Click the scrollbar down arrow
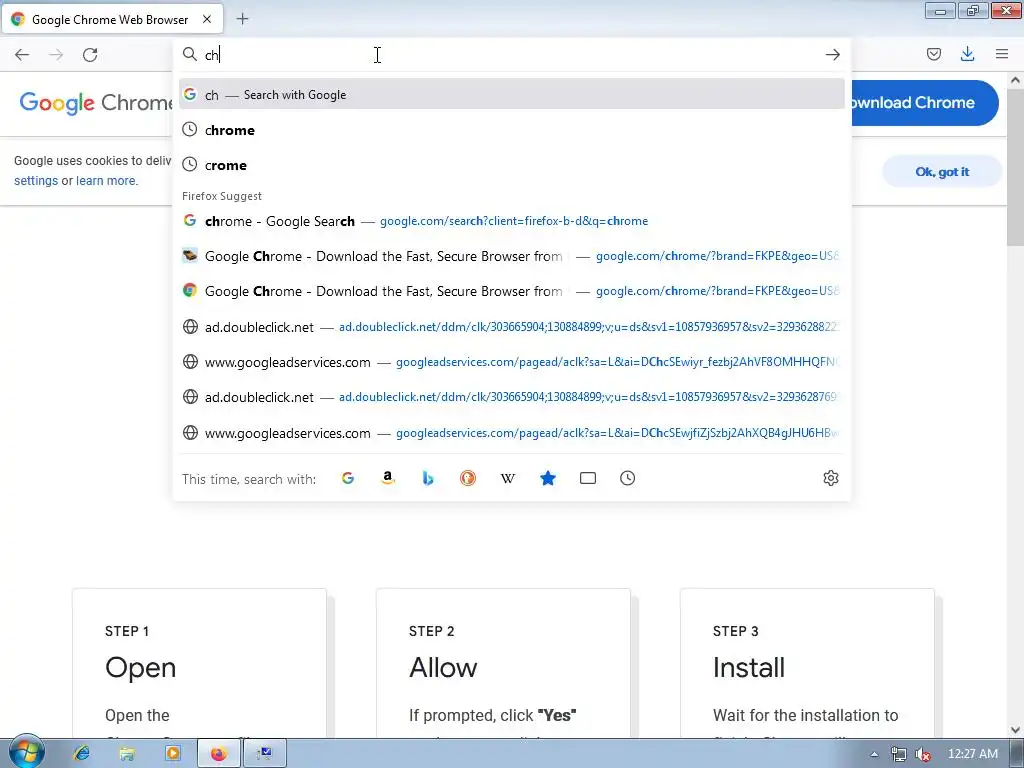1024x768 pixels. click(1015, 730)
